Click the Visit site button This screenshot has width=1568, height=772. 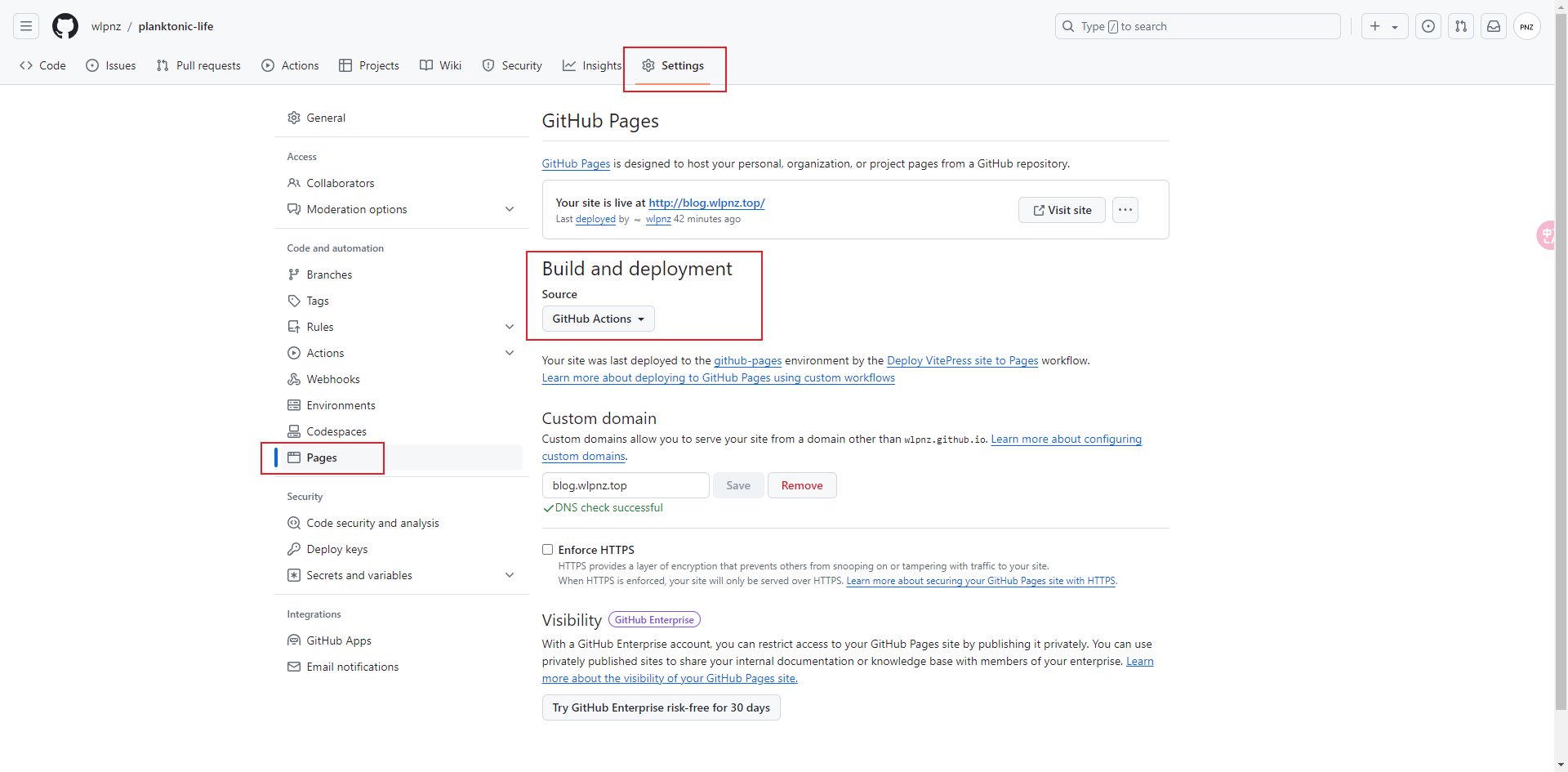[1062, 210]
